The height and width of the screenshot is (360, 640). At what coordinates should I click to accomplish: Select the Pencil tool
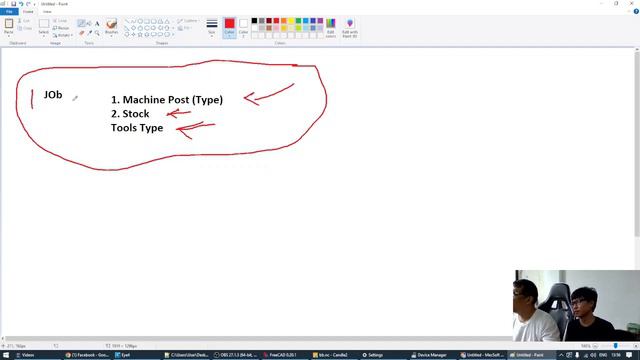coord(82,23)
